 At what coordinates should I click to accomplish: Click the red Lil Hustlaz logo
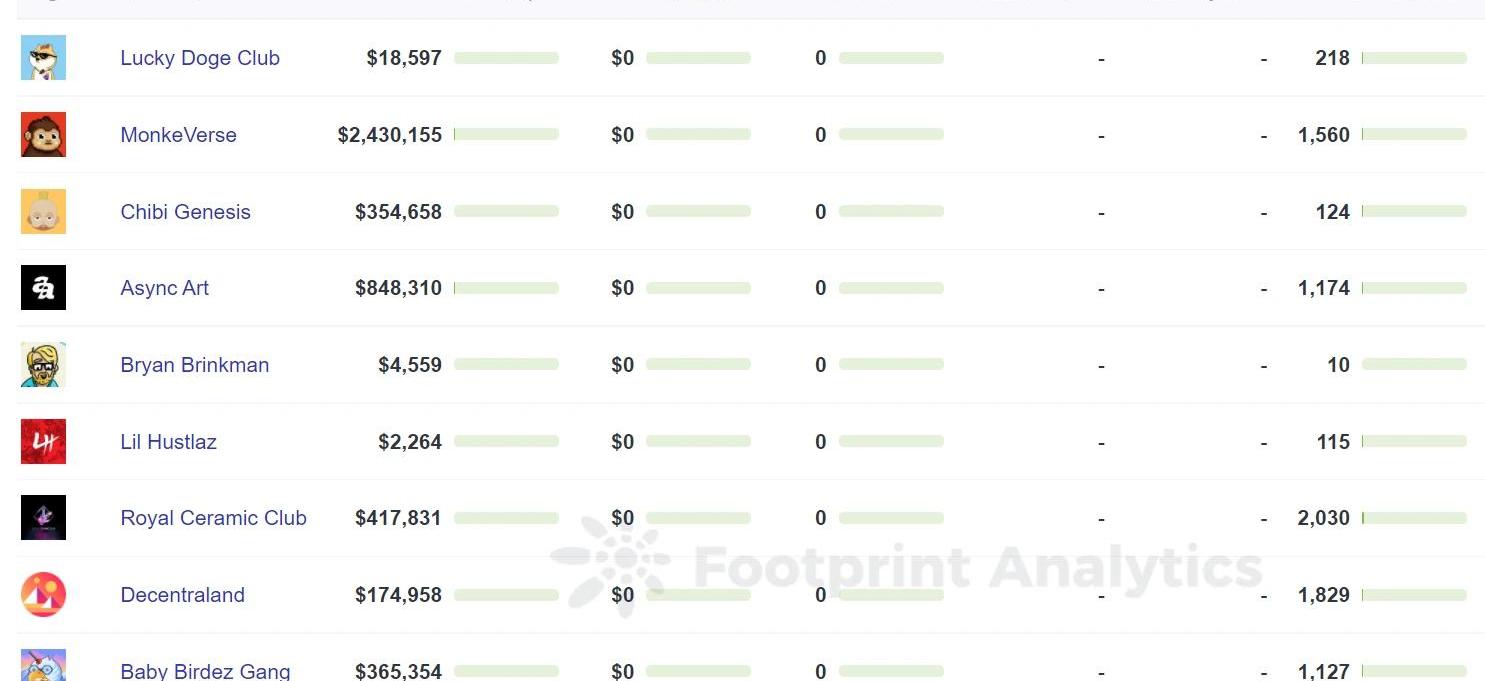pyautogui.click(x=43, y=442)
